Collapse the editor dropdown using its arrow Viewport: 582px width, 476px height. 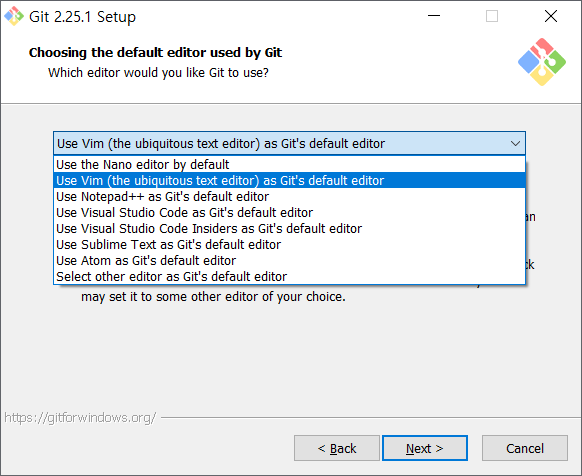point(515,143)
